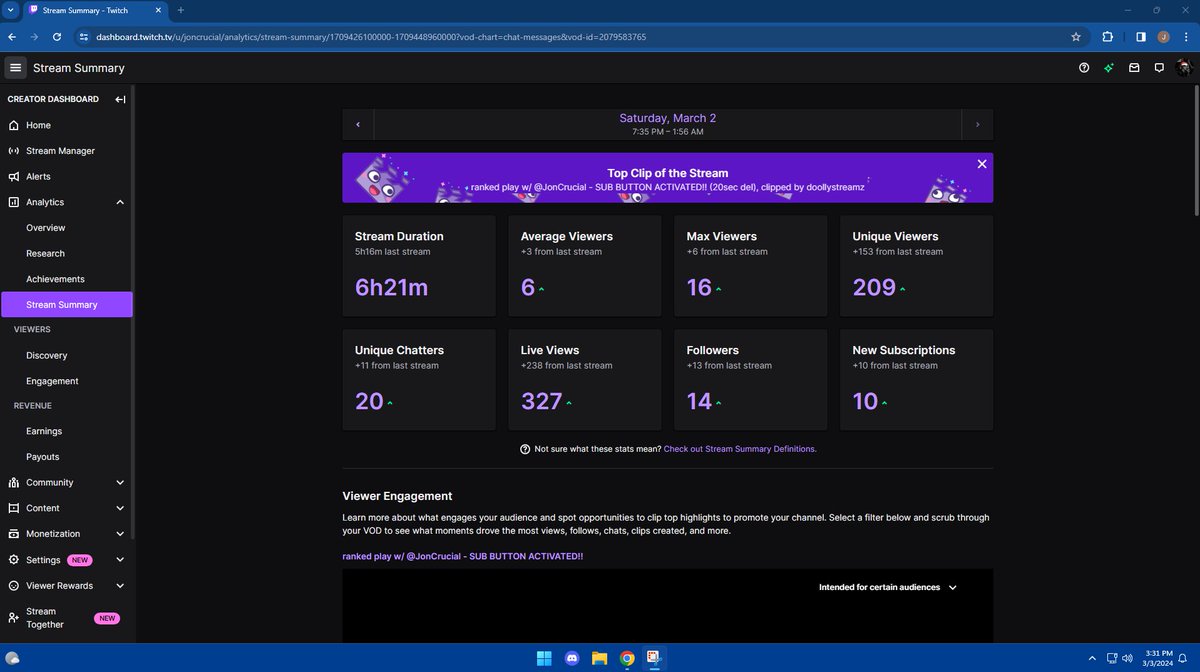Click the Live Views card

(585, 380)
